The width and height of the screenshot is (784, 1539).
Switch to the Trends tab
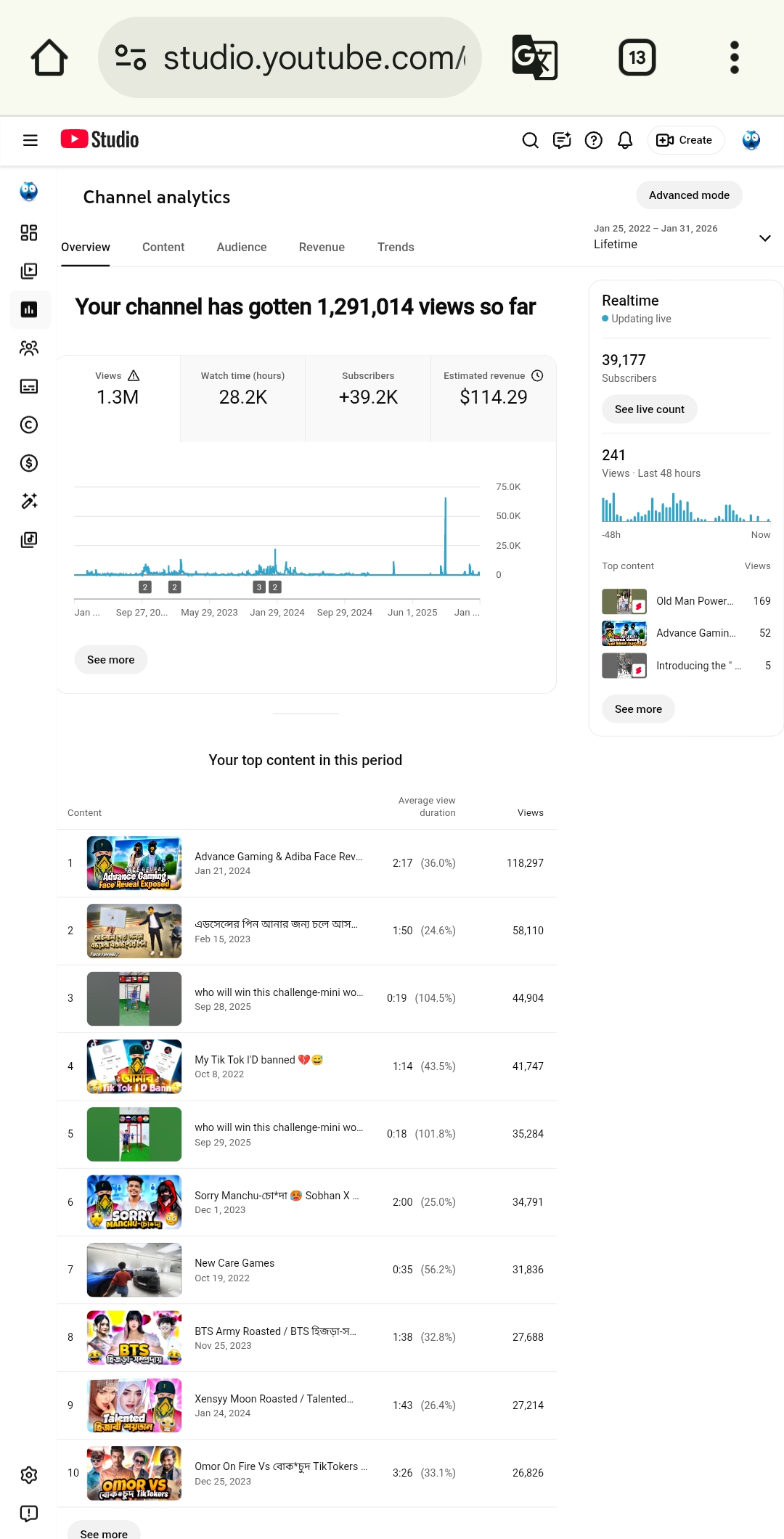(396, 248)
